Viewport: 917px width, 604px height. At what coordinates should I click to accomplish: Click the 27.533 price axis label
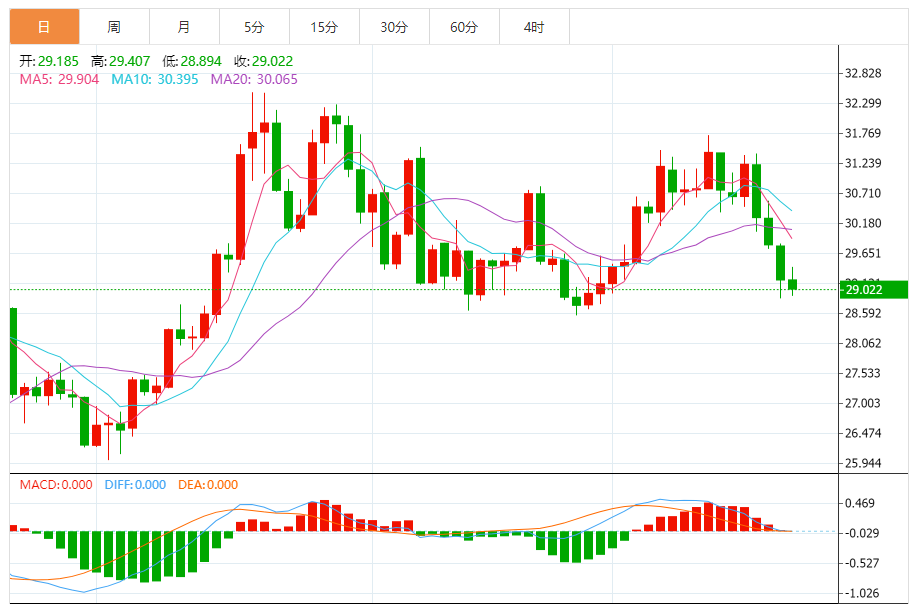pyautogui.click(x=863, y=373)
